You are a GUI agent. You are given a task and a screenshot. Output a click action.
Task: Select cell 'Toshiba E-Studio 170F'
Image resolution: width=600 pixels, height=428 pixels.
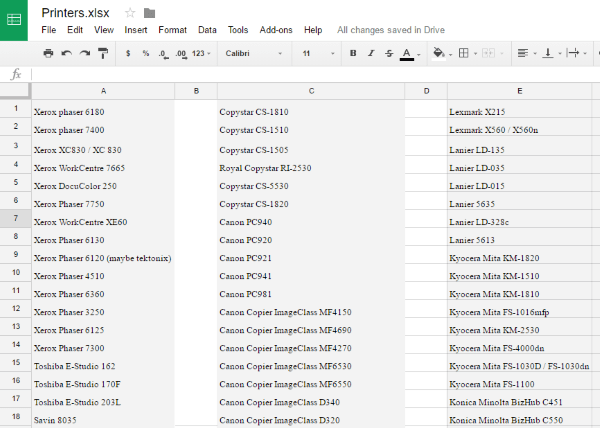103,381
